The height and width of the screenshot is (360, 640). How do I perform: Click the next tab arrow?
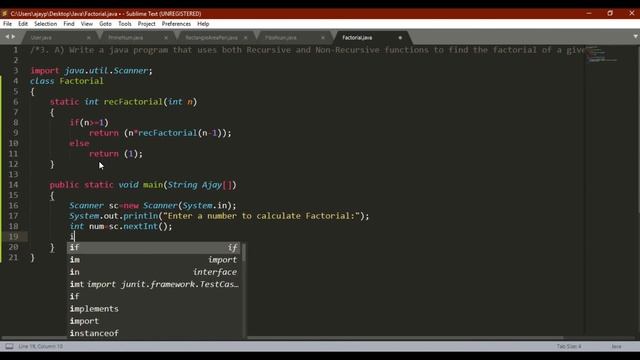coord(13,37)
